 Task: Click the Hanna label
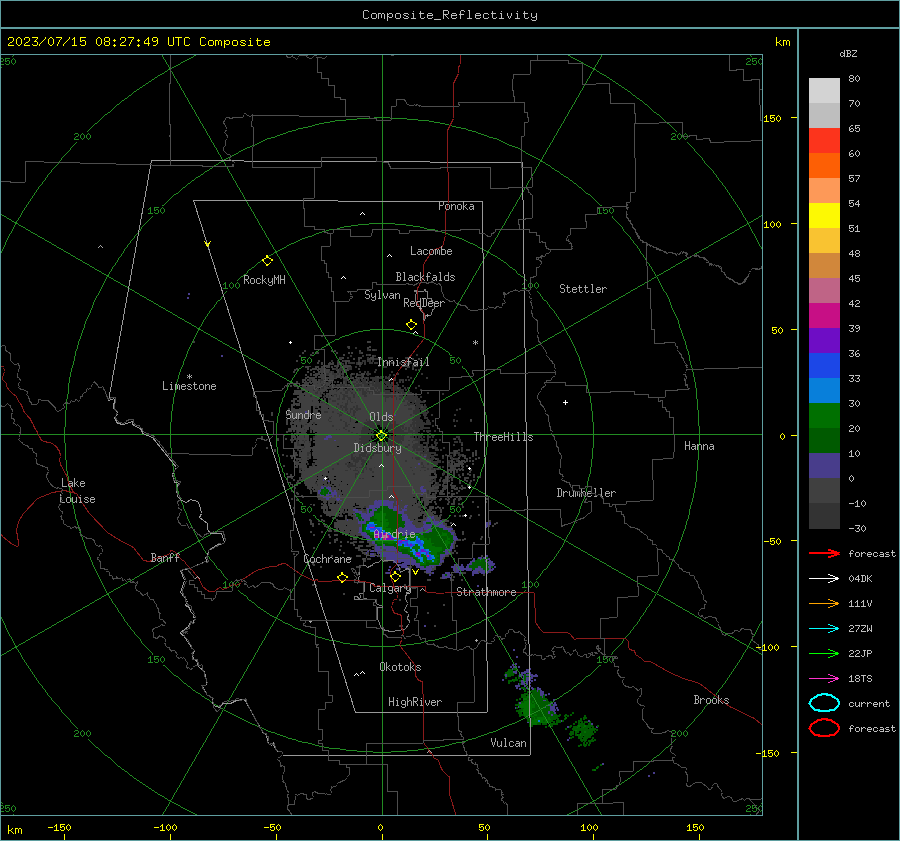pyautogui.click(x=699, y=446)
